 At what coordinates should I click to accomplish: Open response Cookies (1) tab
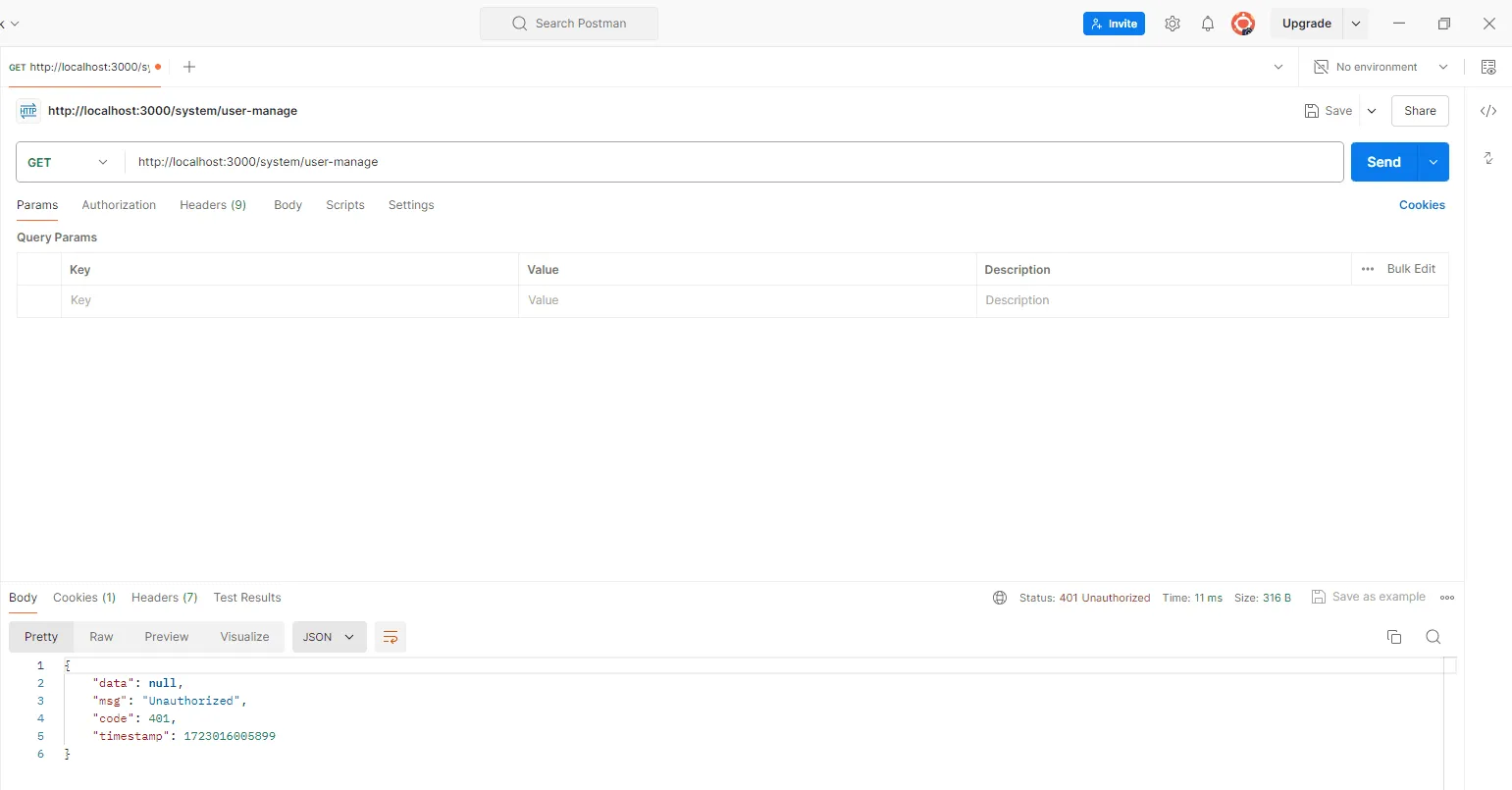pos(84,598)
